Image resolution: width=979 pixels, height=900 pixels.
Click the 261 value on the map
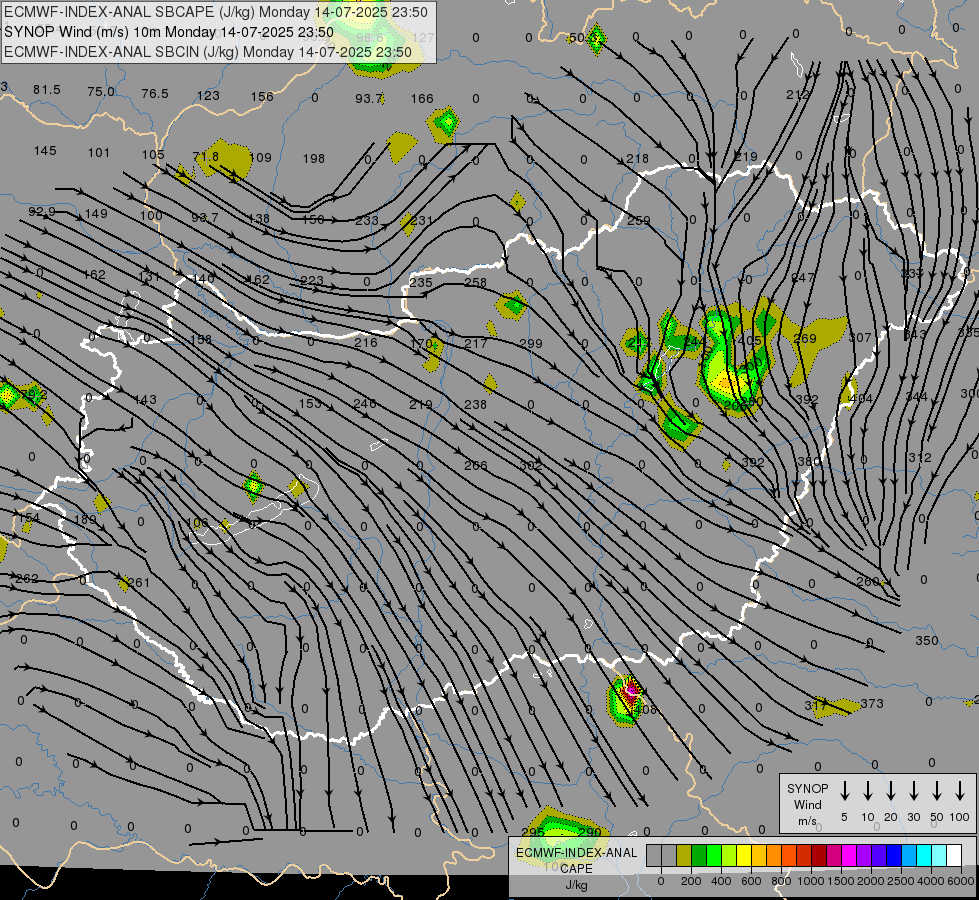[x=138, y=583]
